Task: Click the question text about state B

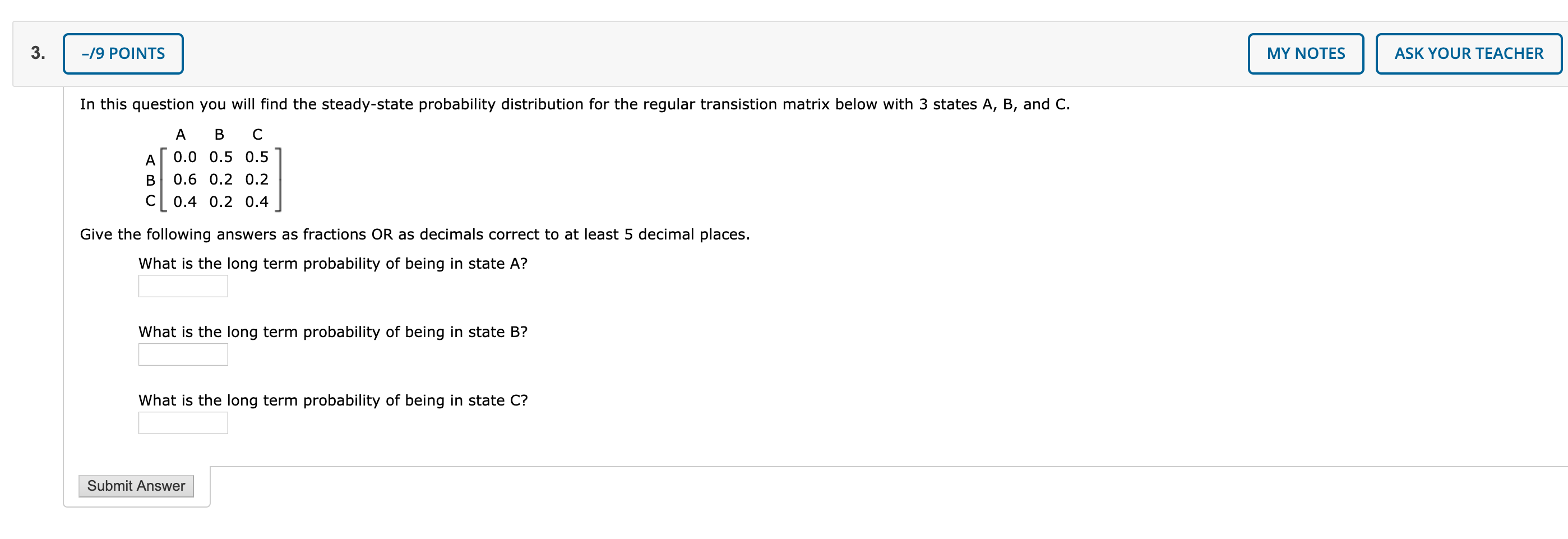Action: click(x=333, y=331)
